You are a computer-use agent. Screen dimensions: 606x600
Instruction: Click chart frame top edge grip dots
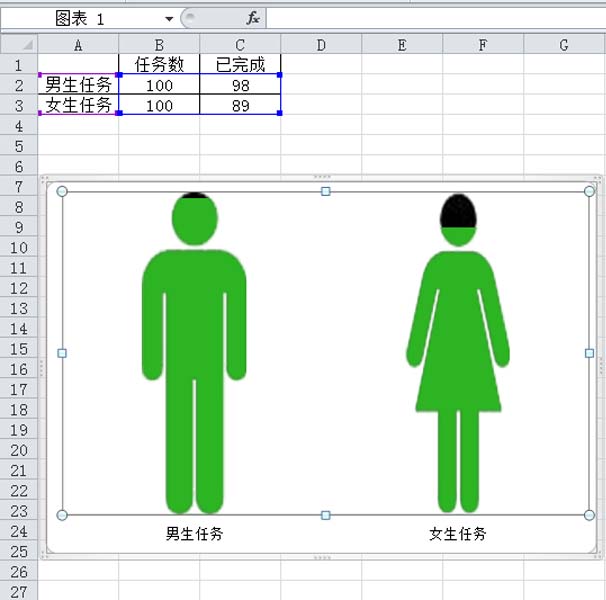(322, 177)
